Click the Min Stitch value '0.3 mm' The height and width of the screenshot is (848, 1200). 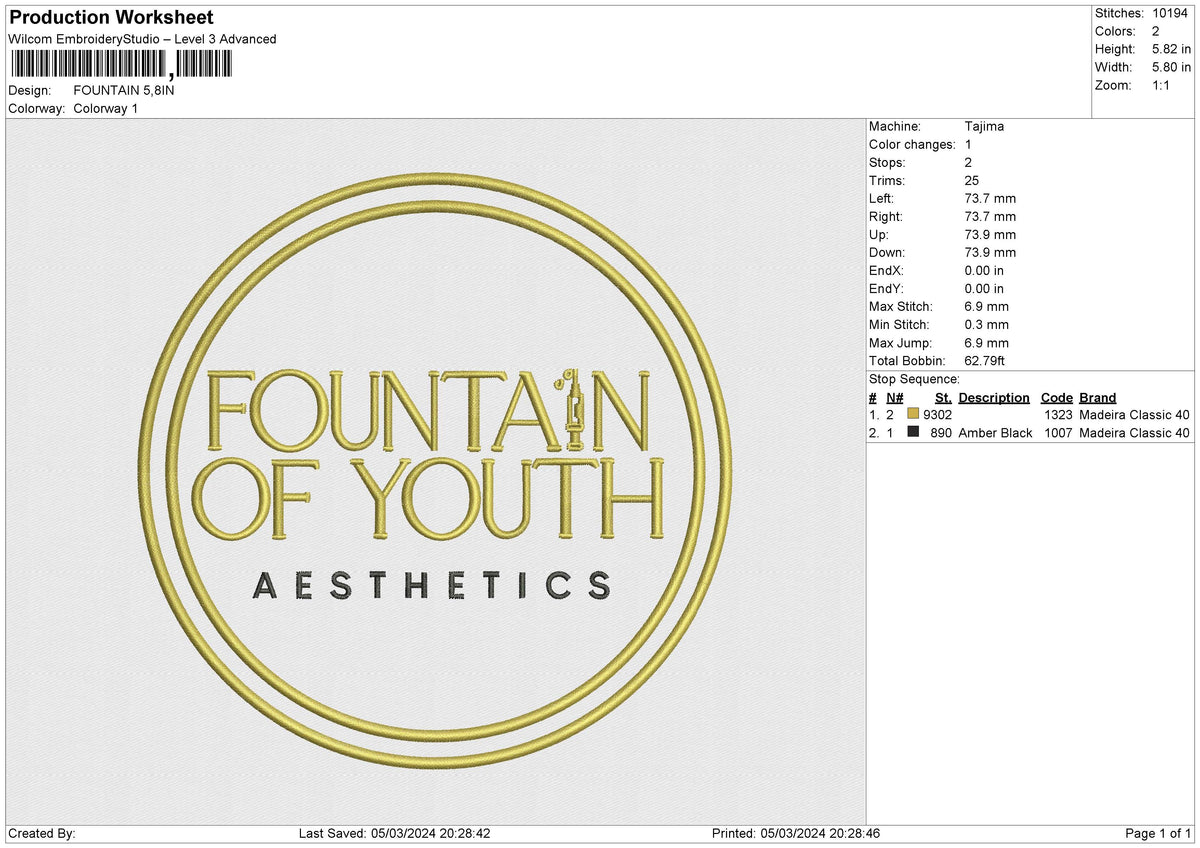click(x=986, y=325)
